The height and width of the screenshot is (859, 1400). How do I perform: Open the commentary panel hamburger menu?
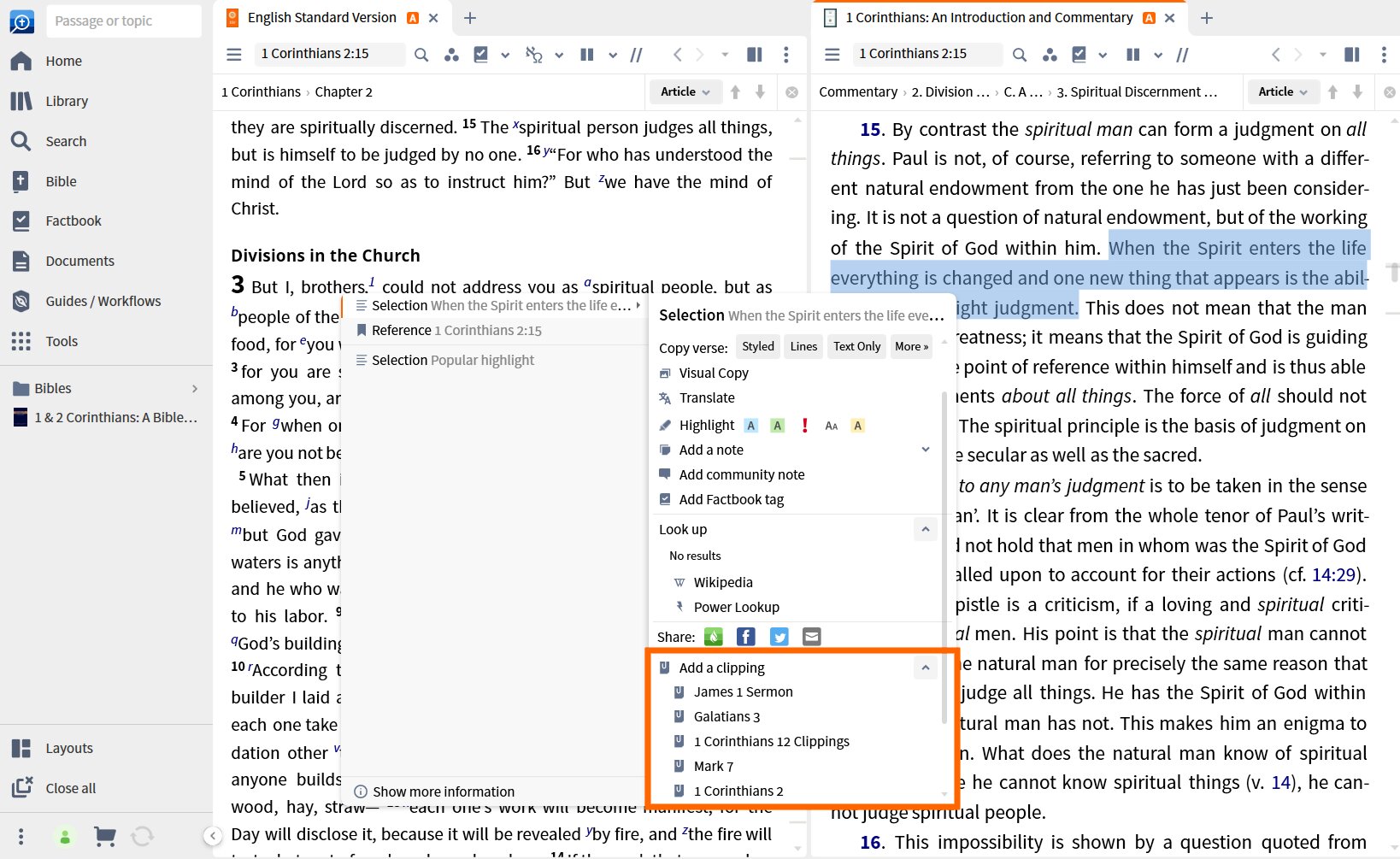click(832, 55)
